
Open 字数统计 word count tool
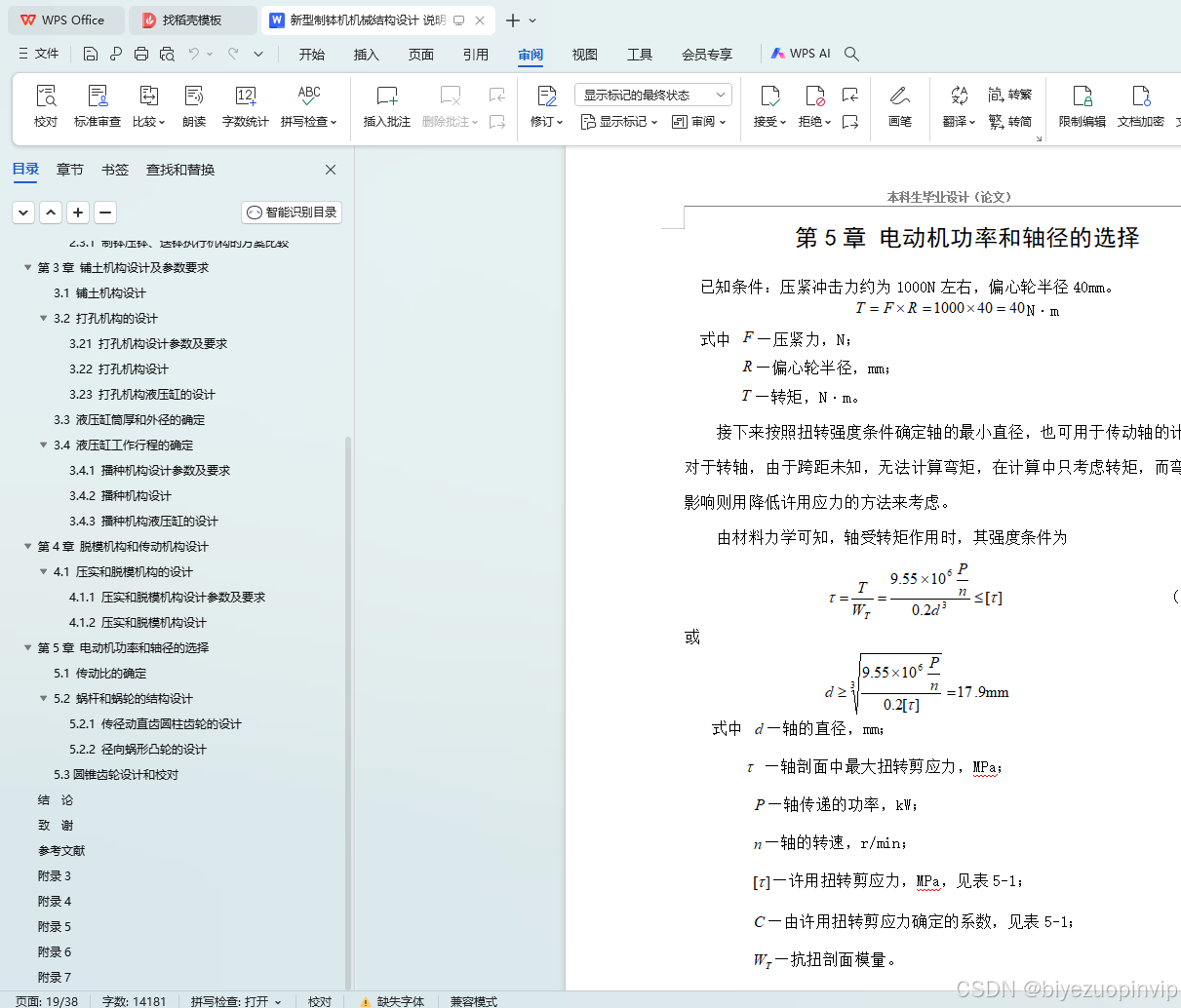coord(246,105)
